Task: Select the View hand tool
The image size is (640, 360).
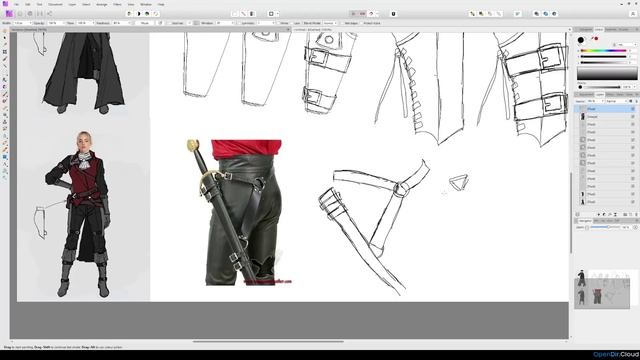Action: click(5, 31)
